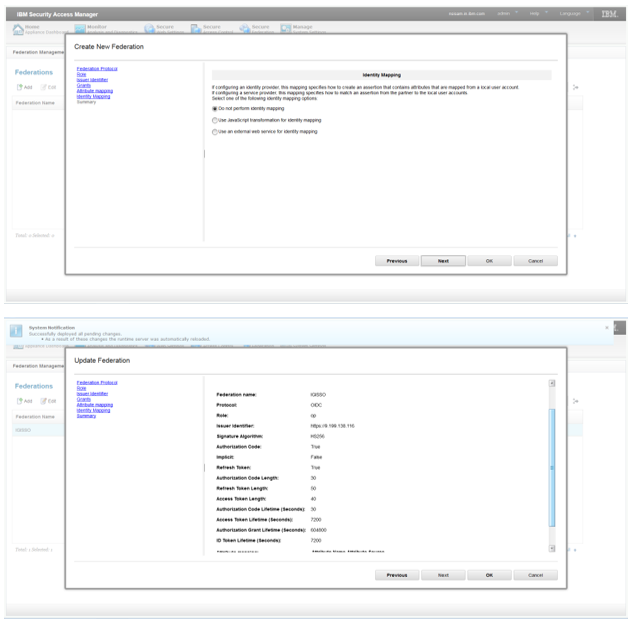
Task: Open the Secure Federation menu
Action: click(256, 29)
